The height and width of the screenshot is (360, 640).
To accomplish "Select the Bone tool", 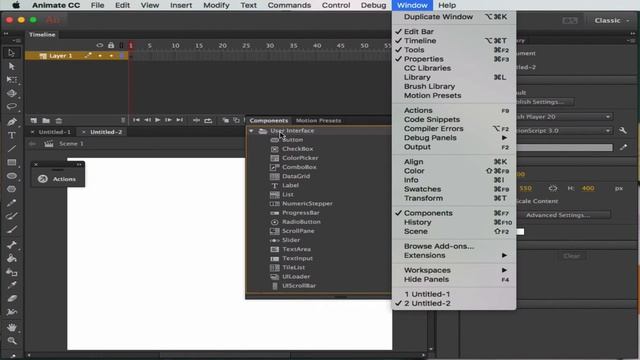I will coord(11,245).
